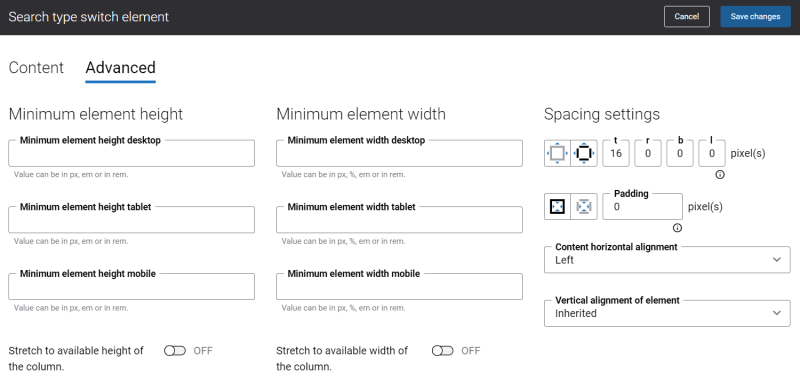Screen dimensions: 800x381
Task: Click the Padding value field
Action: [642, 207]
